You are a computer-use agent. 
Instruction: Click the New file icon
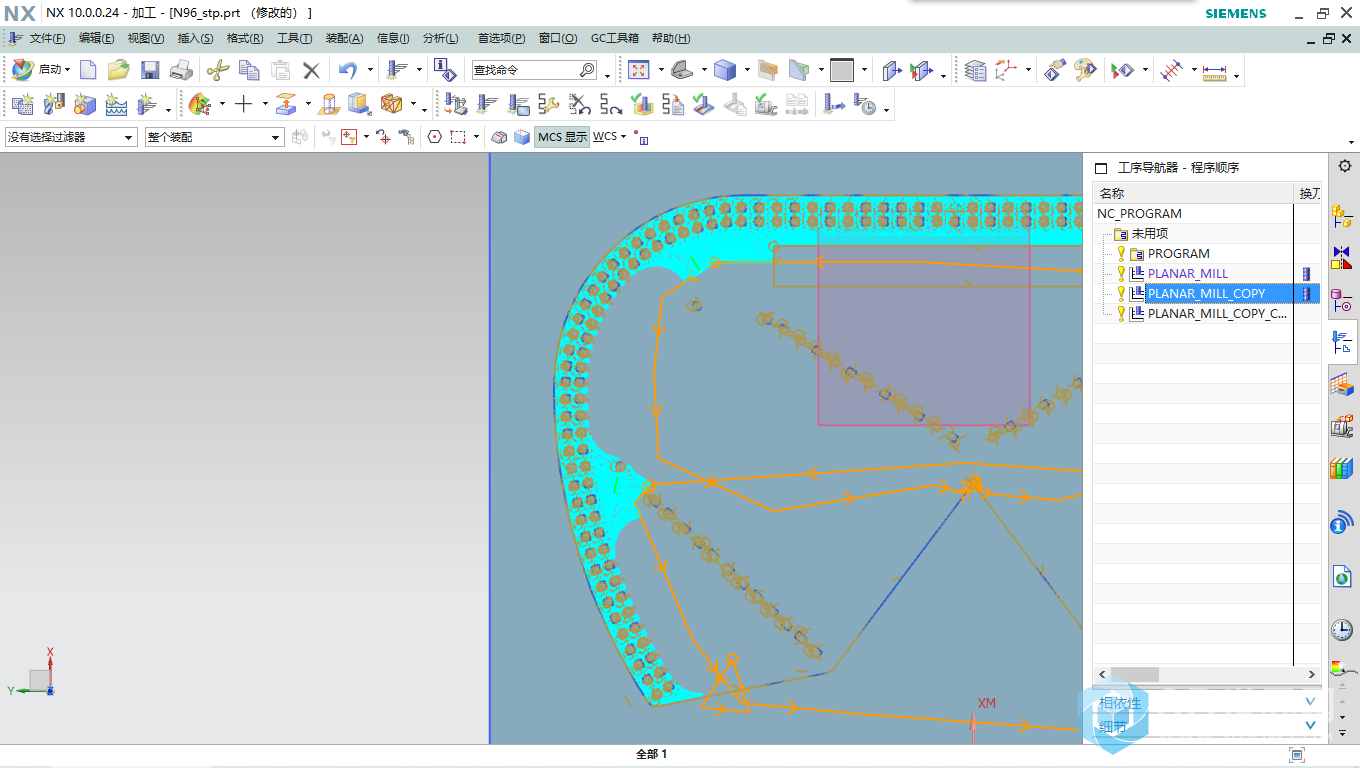click(88, 70)
